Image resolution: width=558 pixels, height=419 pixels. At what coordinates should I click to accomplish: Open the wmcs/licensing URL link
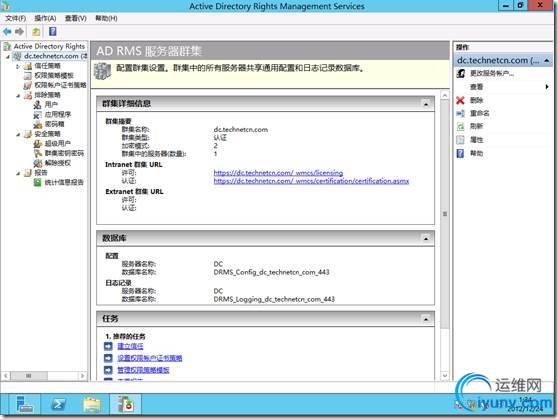278,173
